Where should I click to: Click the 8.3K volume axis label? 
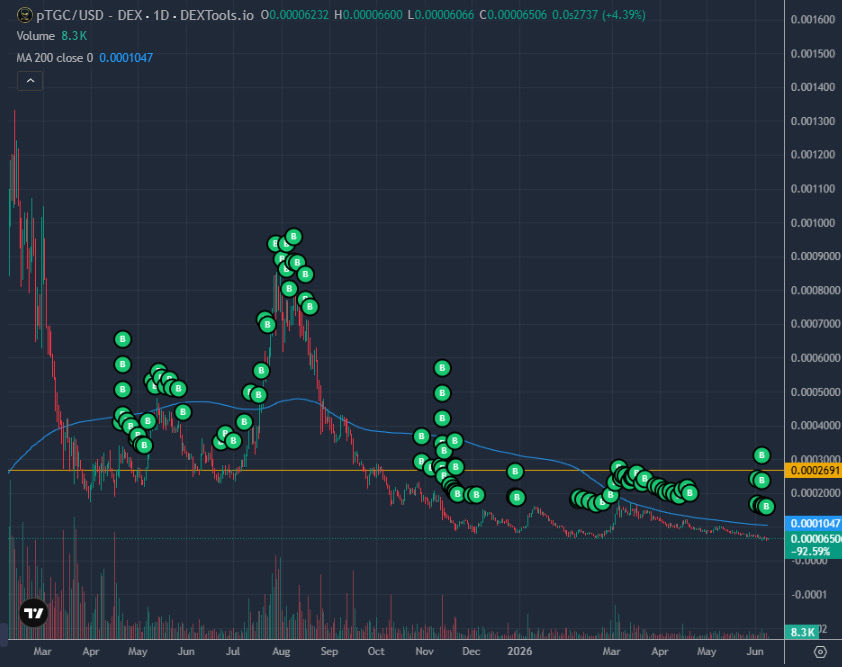[802, 632]
